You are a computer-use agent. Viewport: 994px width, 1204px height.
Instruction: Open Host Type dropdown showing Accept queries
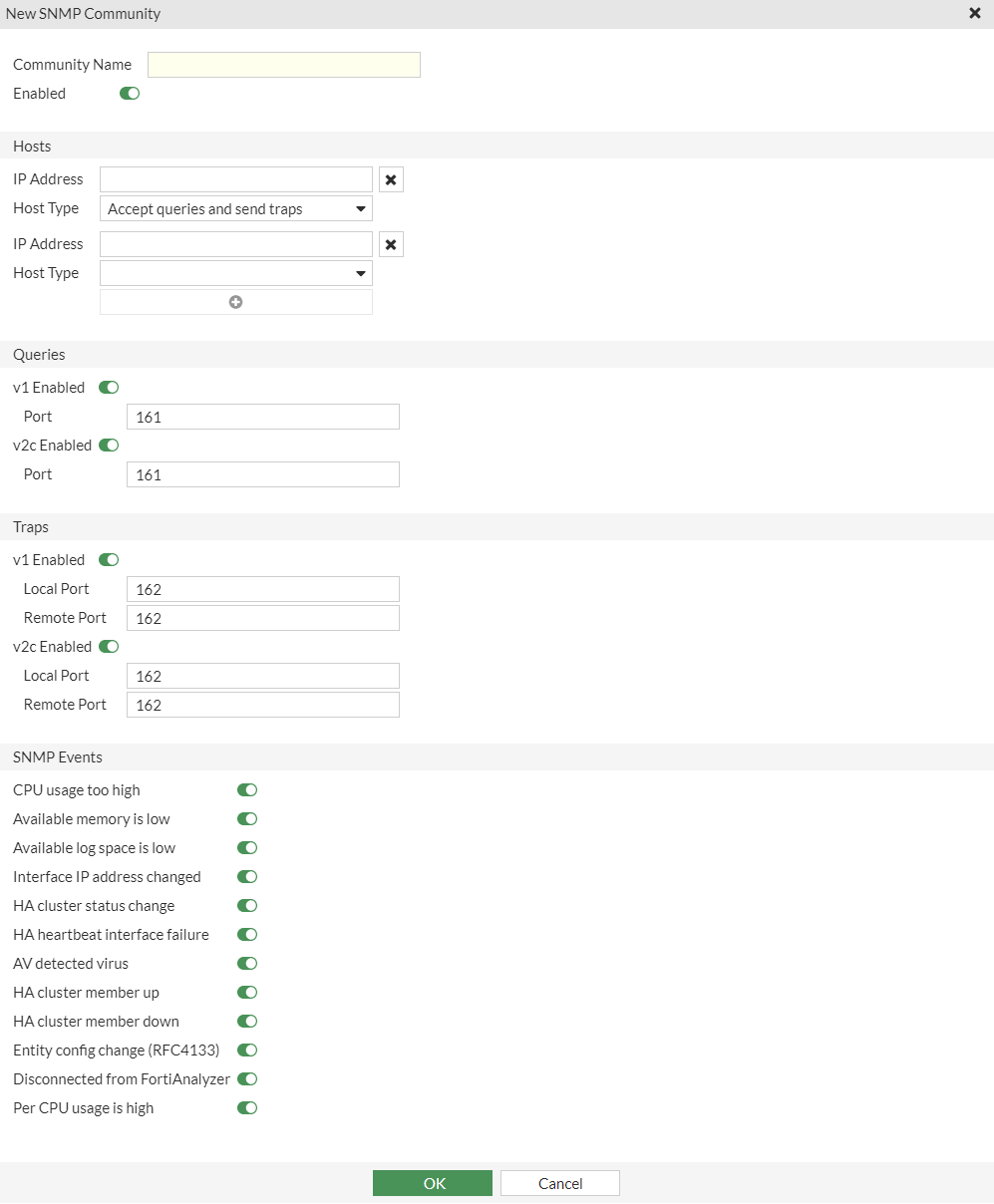point(236,209)
